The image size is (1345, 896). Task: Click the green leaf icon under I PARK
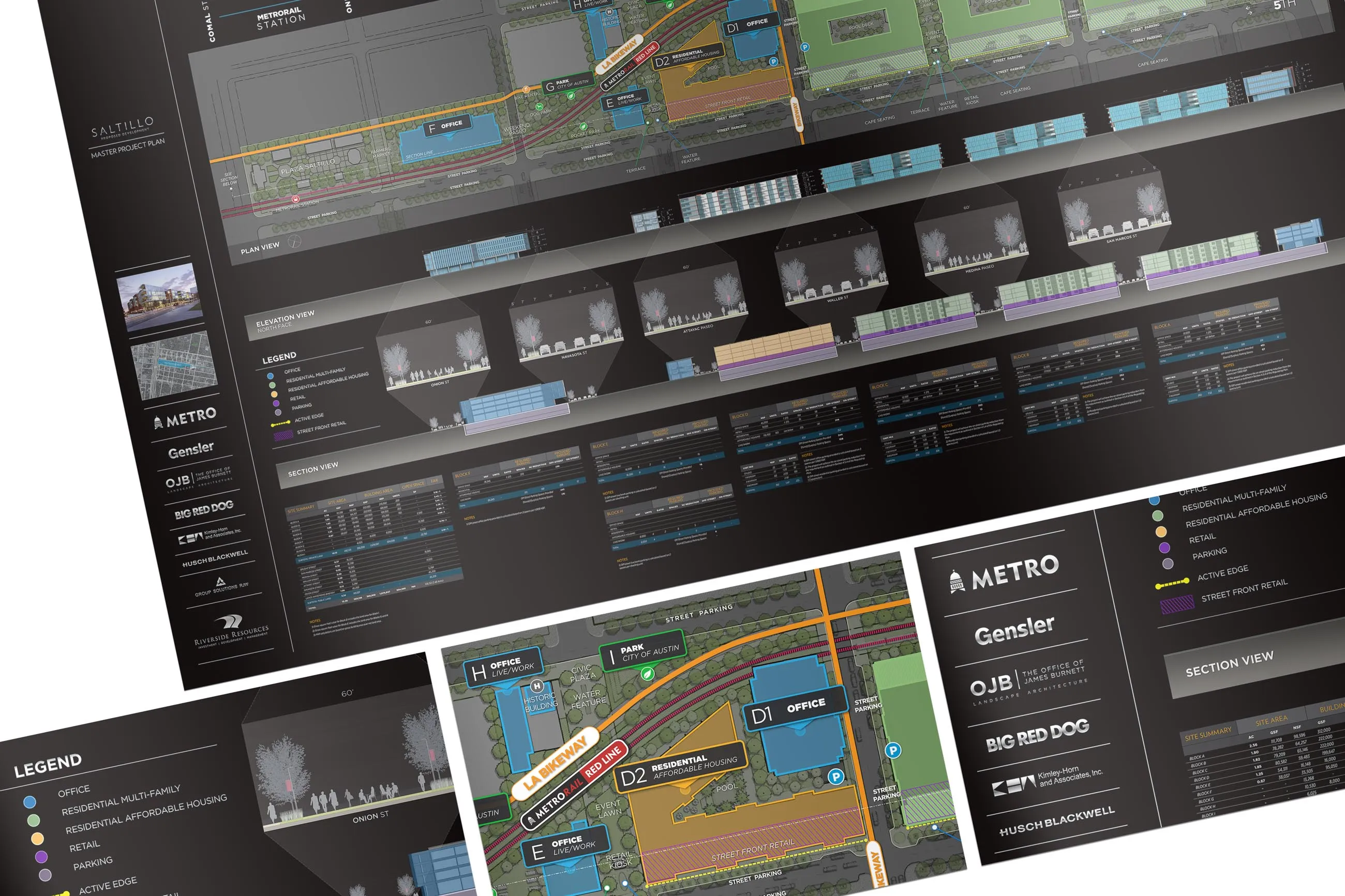coord(647,674)
